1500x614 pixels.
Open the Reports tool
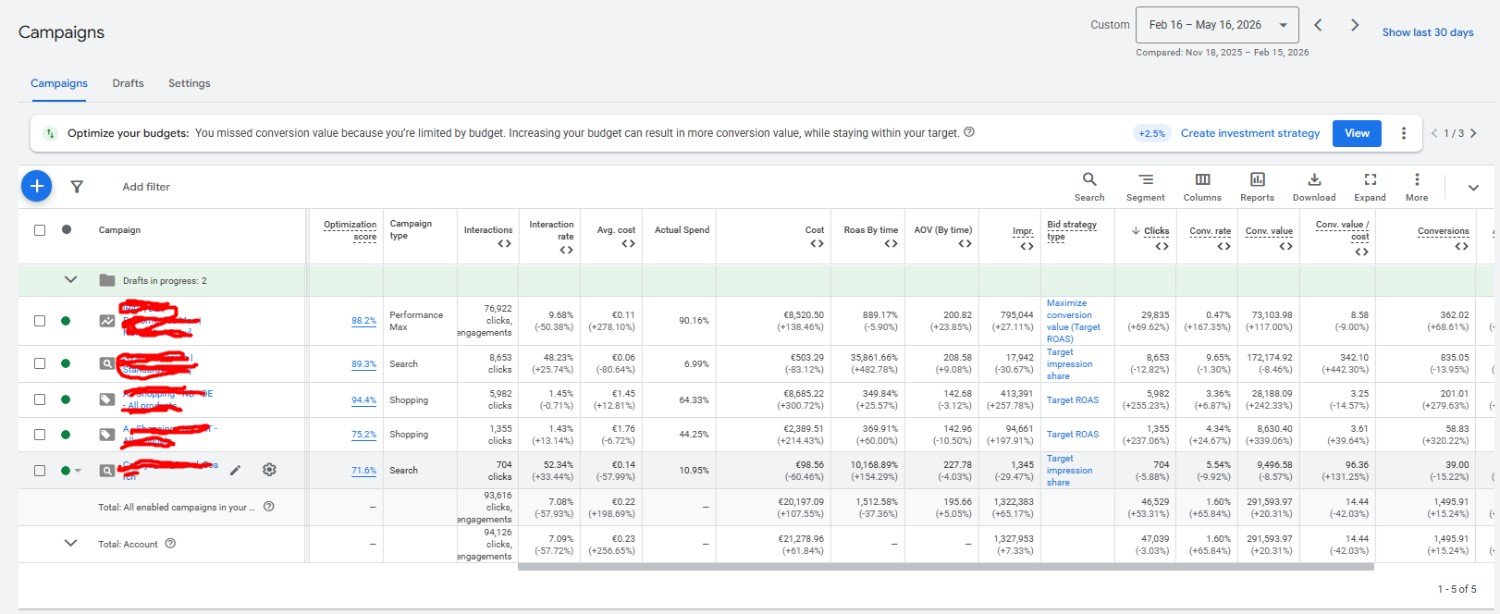click(x=1257, y=186)
